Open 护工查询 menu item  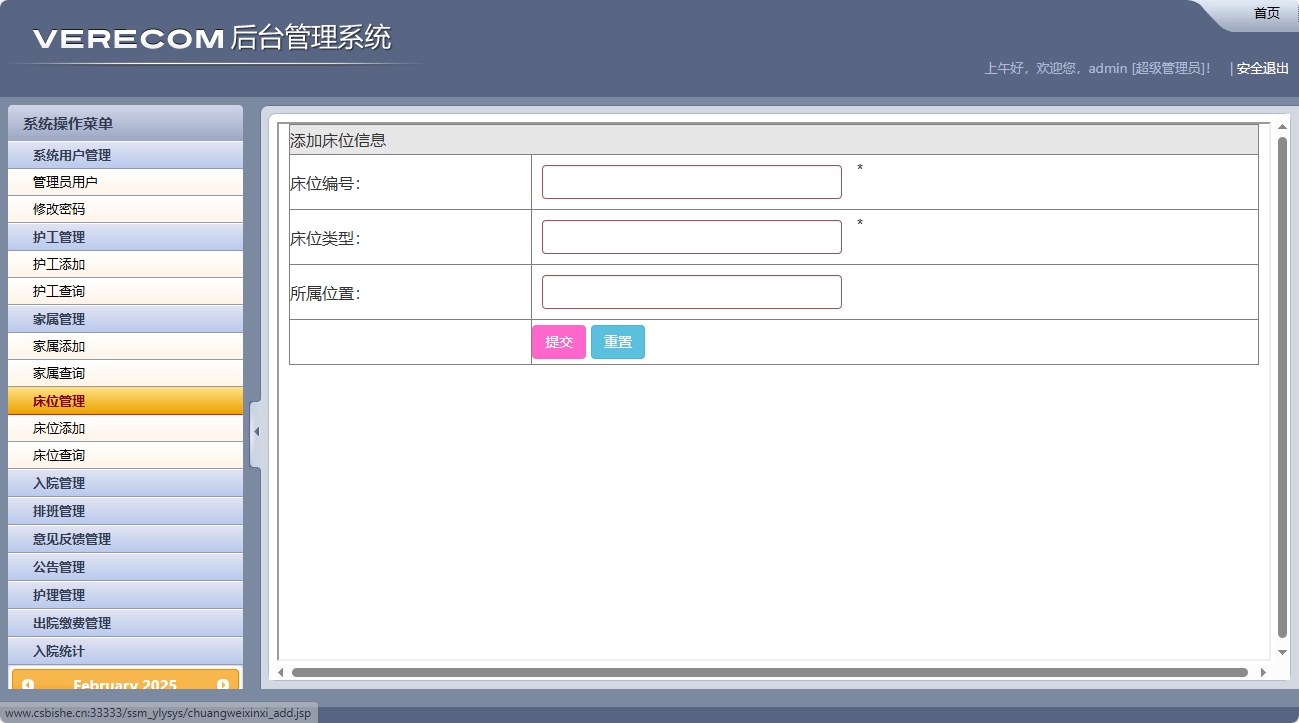[x=125, y=291]
